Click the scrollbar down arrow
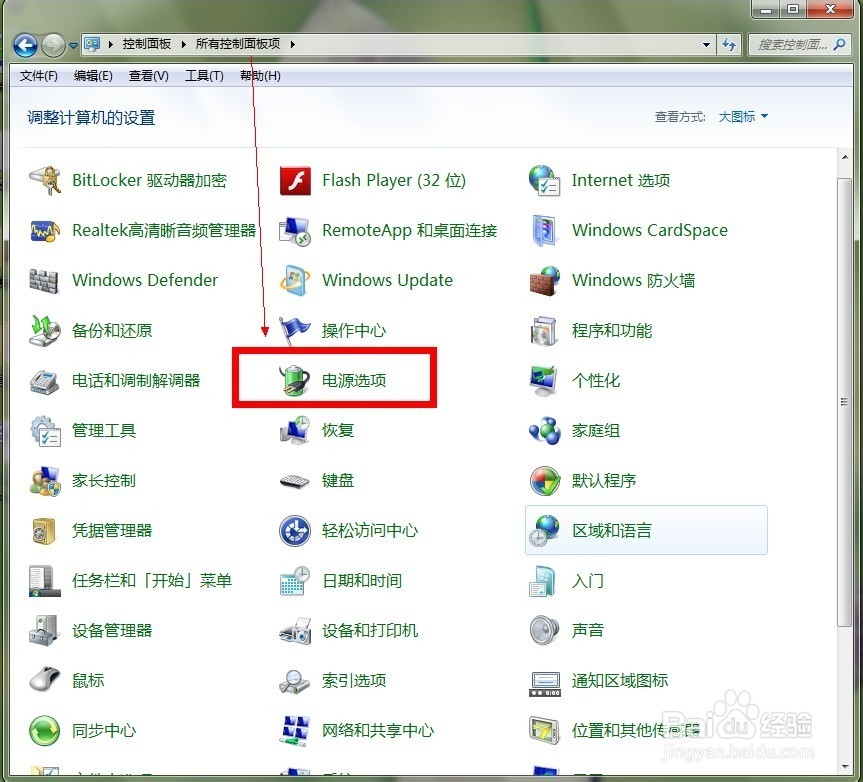This screenshot has height=782, width=863. pos(845,766)
